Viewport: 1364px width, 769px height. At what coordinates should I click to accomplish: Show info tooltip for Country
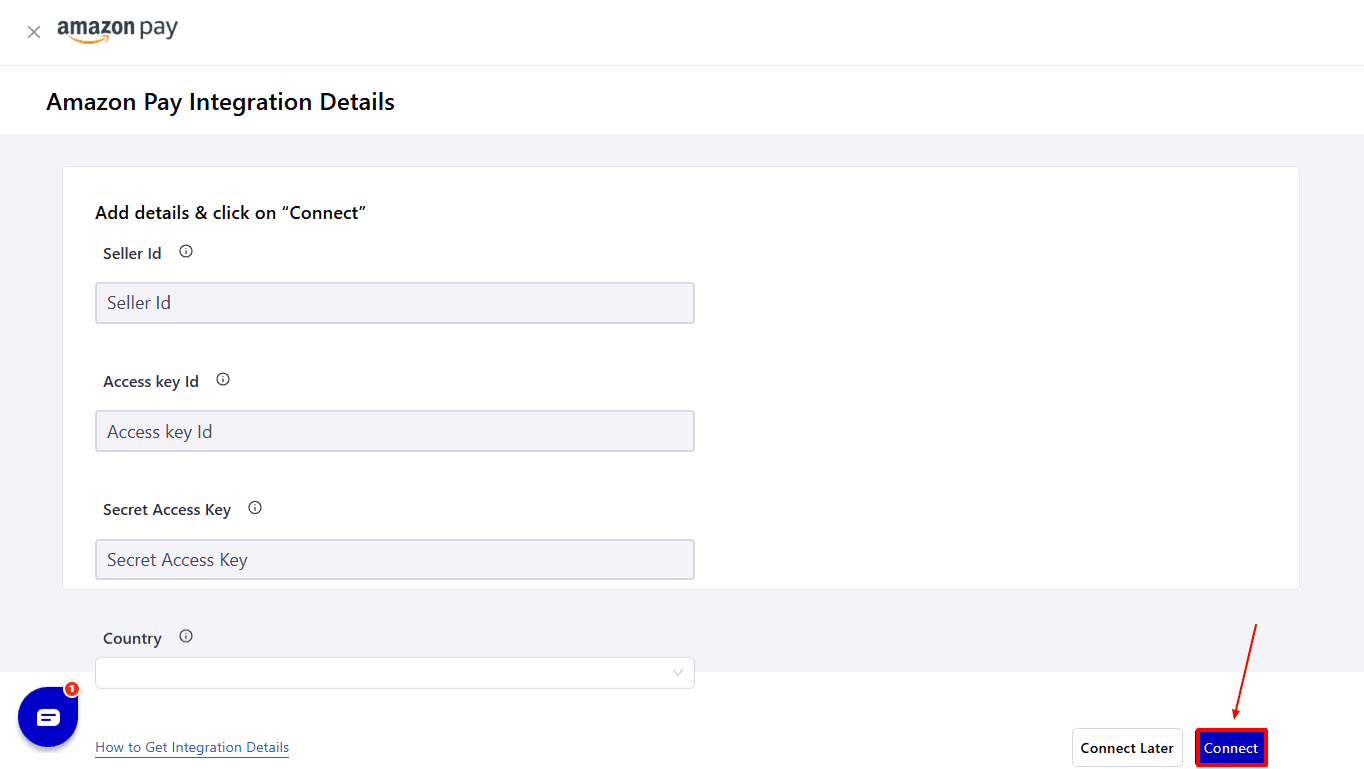click(x=186, y=637)
